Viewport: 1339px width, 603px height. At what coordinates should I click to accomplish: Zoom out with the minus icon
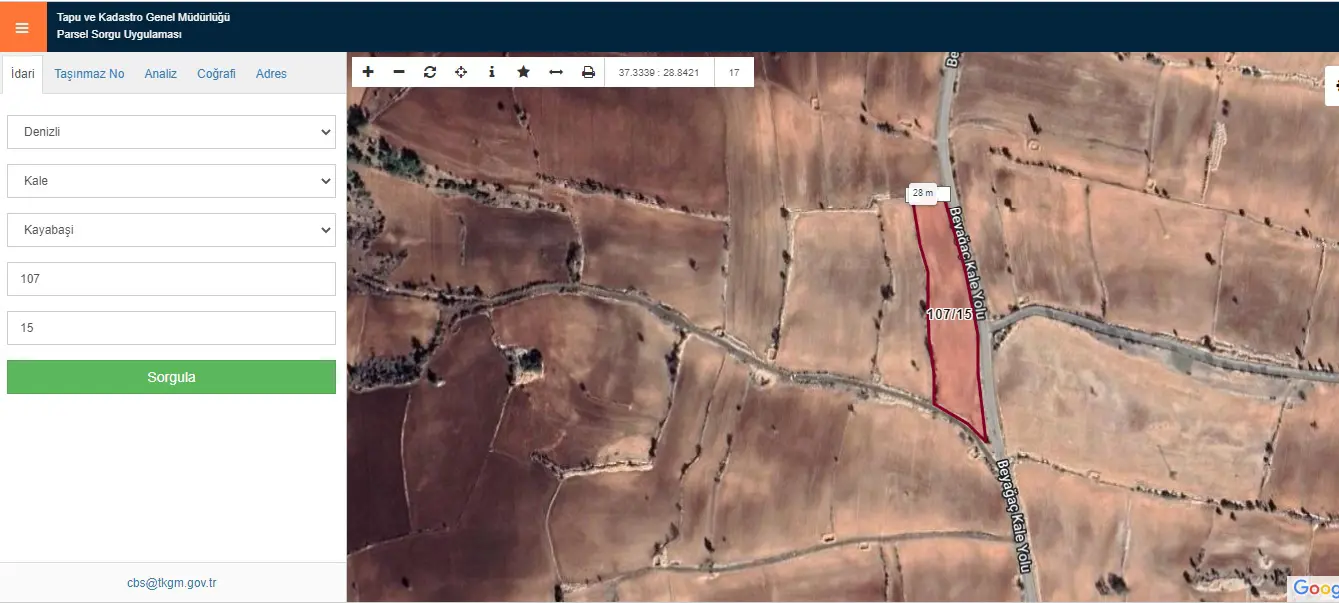[399, 72]
